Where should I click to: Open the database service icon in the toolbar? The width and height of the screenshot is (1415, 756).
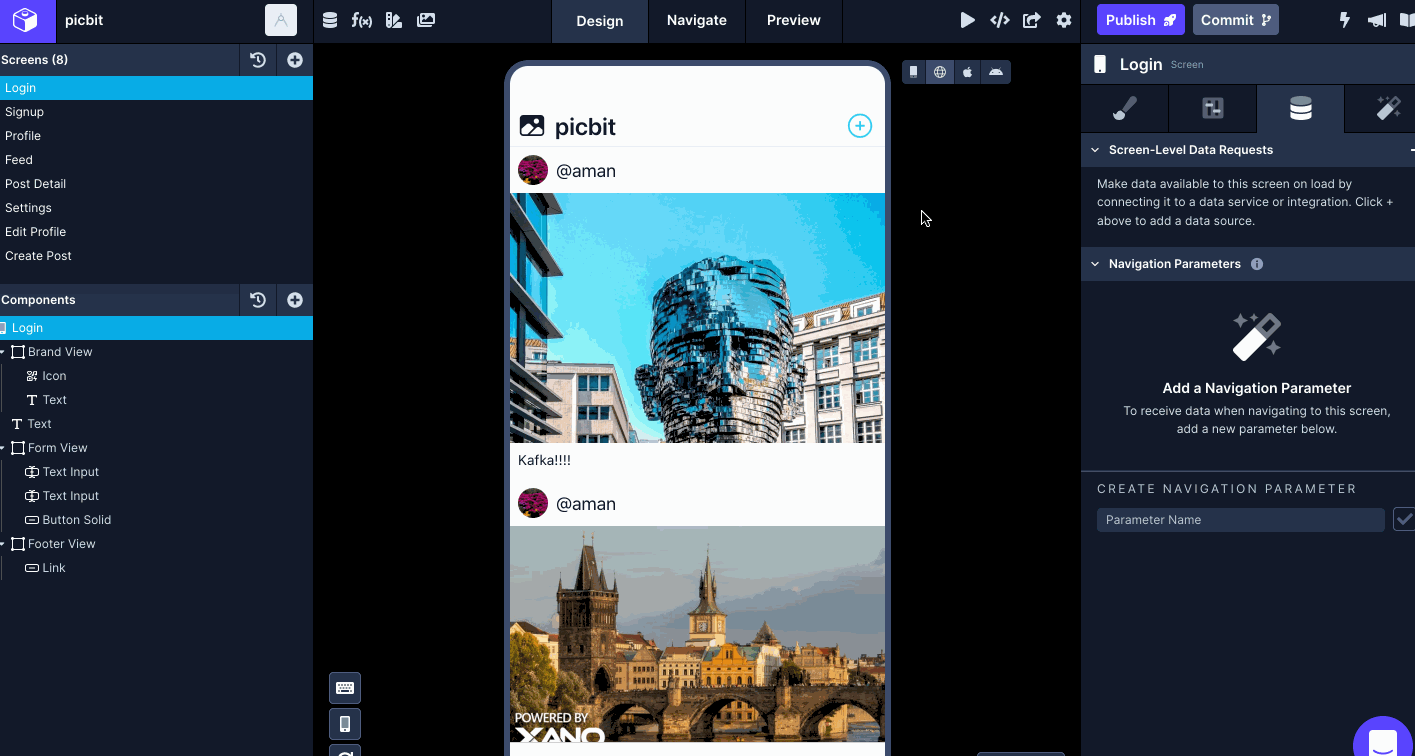point(330,20)
